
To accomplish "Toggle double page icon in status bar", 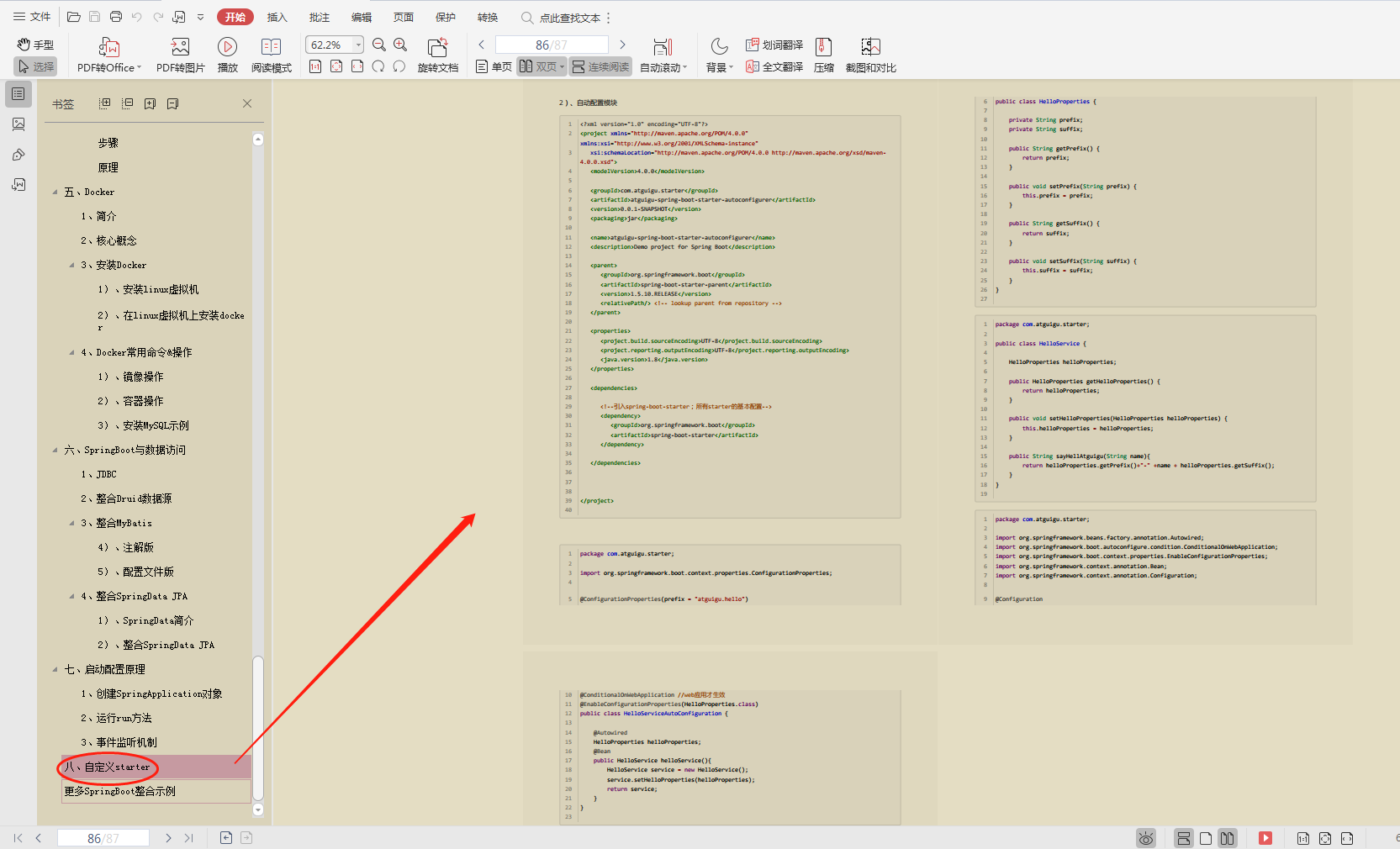I will click(1228, 838).
